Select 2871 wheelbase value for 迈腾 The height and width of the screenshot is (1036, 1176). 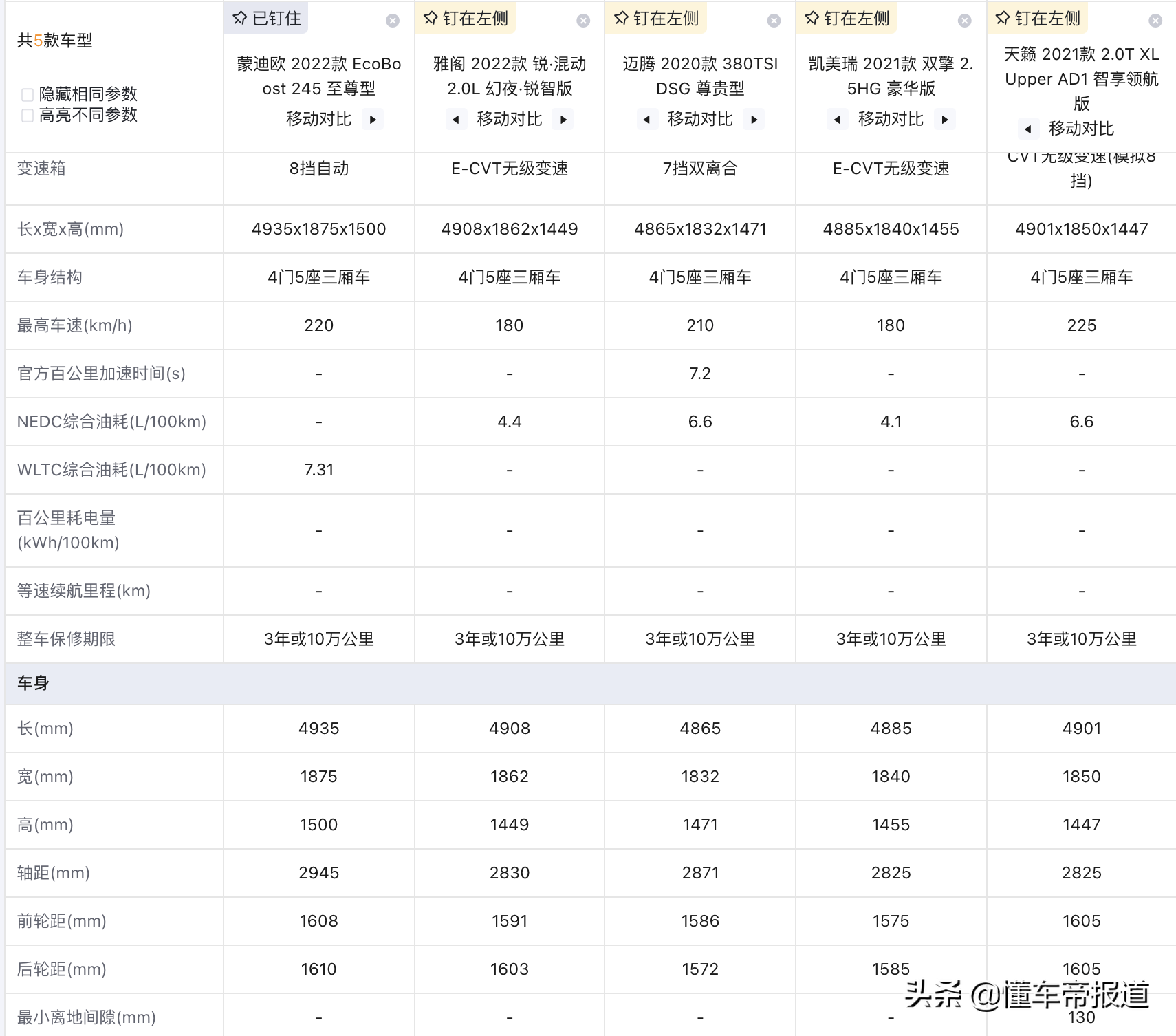point(700,873)
